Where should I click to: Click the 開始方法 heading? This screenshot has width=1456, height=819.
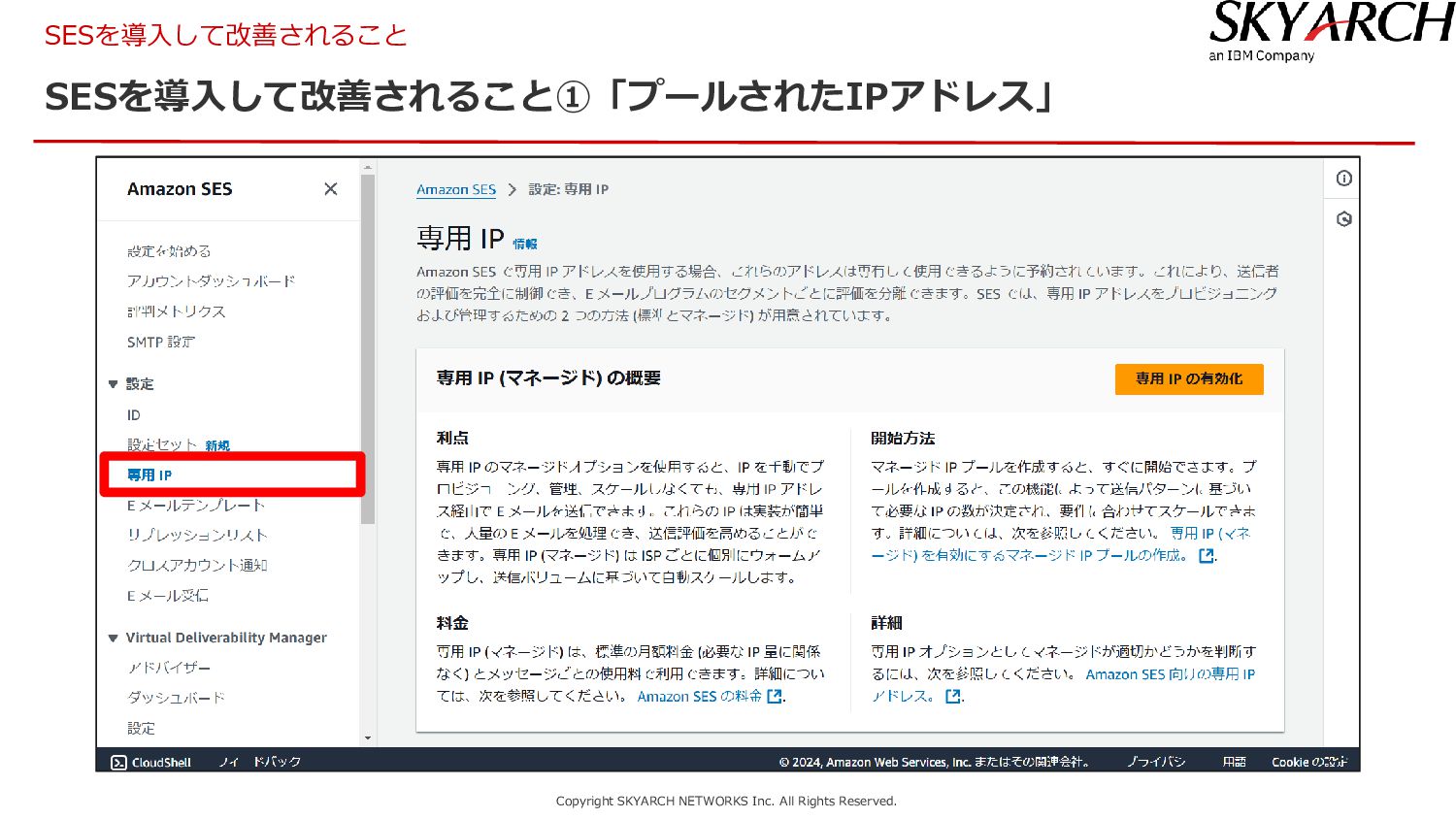click(903, 439)
